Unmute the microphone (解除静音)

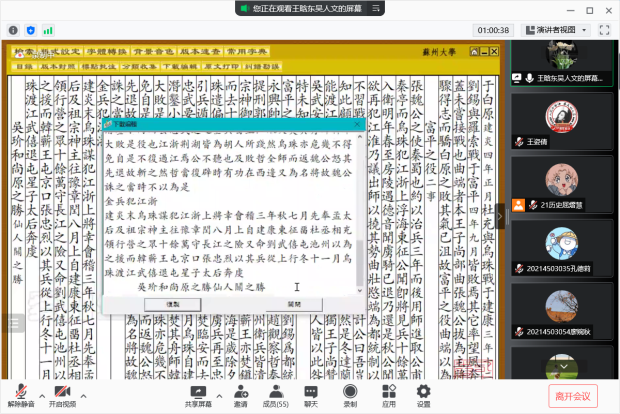[x=21, y=391]
